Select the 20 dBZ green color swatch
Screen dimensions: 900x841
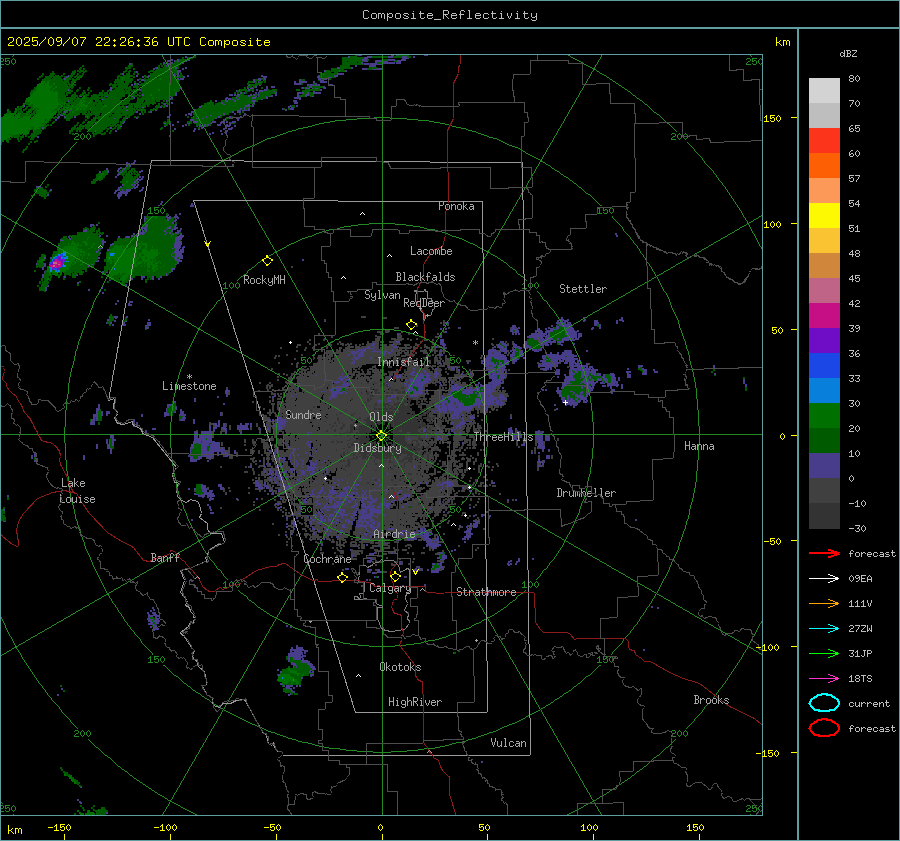[x=824, y=416]
